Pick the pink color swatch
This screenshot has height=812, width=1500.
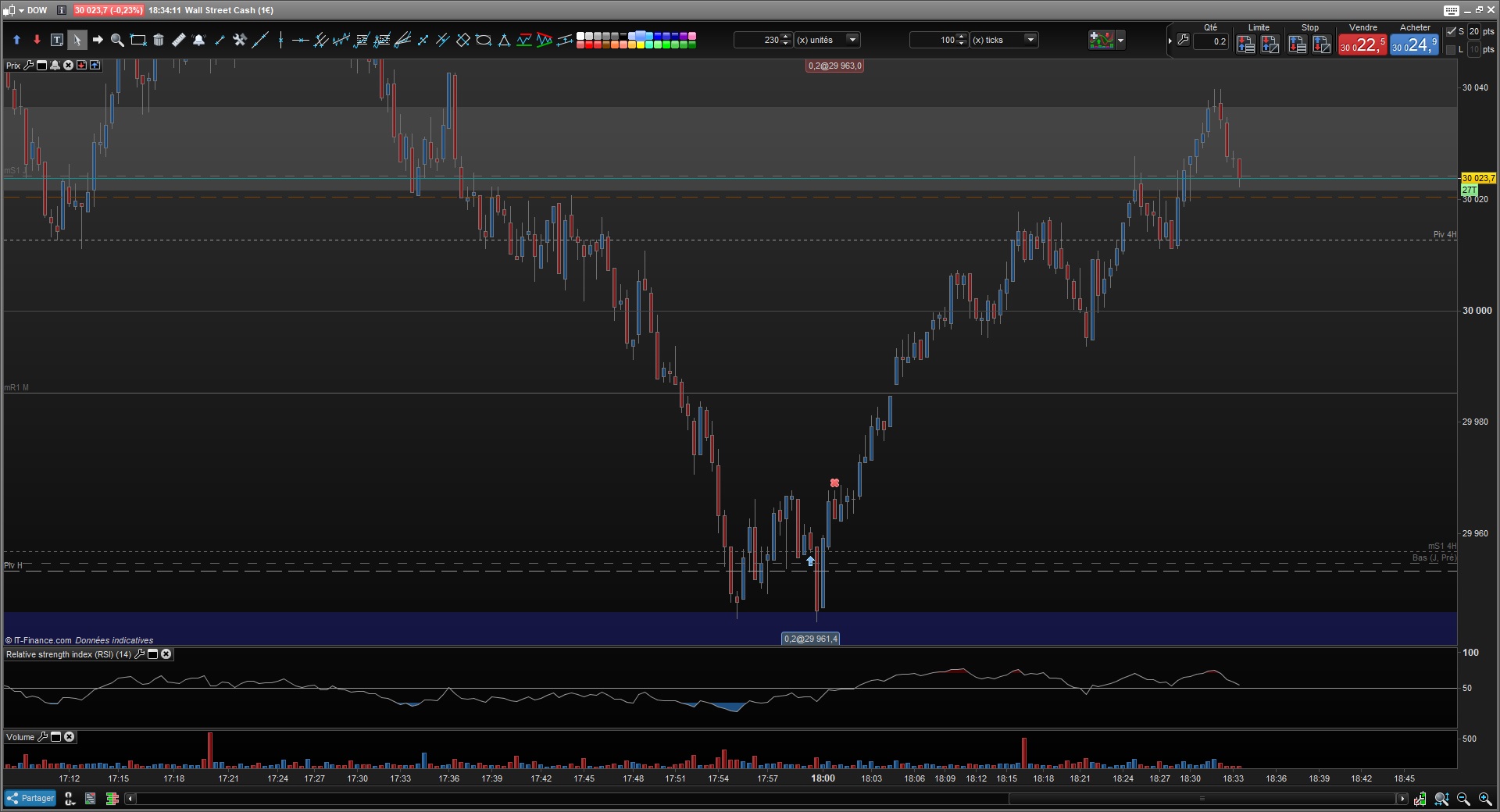pyautogui.click(x=691, y=36)
